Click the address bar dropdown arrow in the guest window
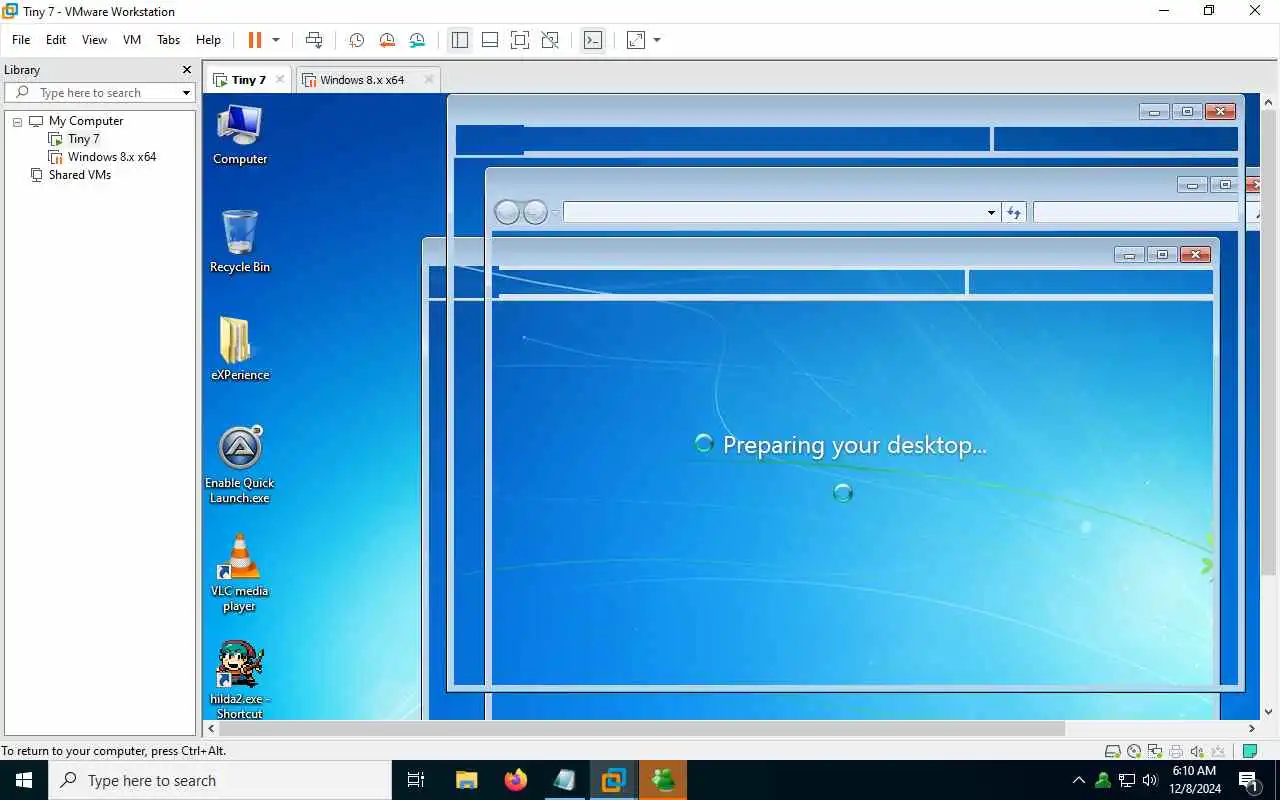Screen dimensions: 1280x800 [x=991, y=212]
